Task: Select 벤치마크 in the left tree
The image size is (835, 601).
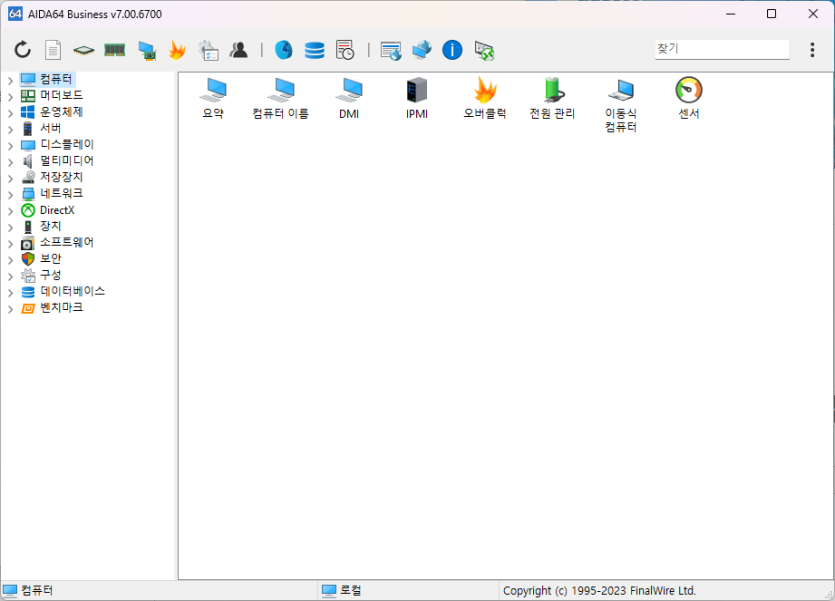Action: pyautogui.click(x=61, y=307)
